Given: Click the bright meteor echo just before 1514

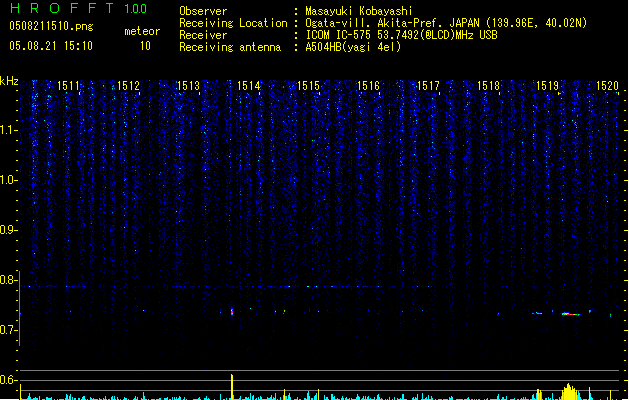Looking at the screenshot, I should [232, 312].
